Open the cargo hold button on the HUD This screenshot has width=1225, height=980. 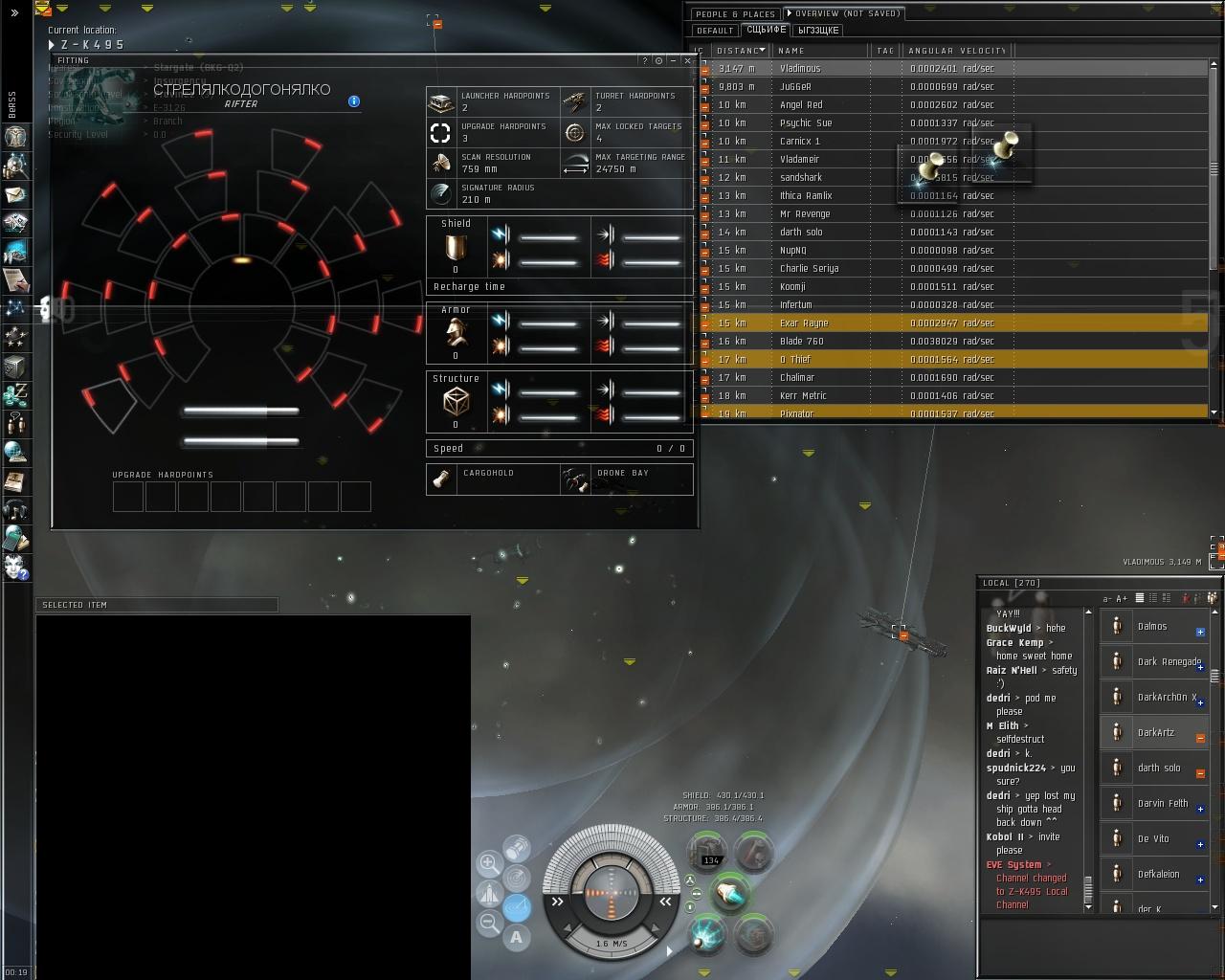pos(517,848)
